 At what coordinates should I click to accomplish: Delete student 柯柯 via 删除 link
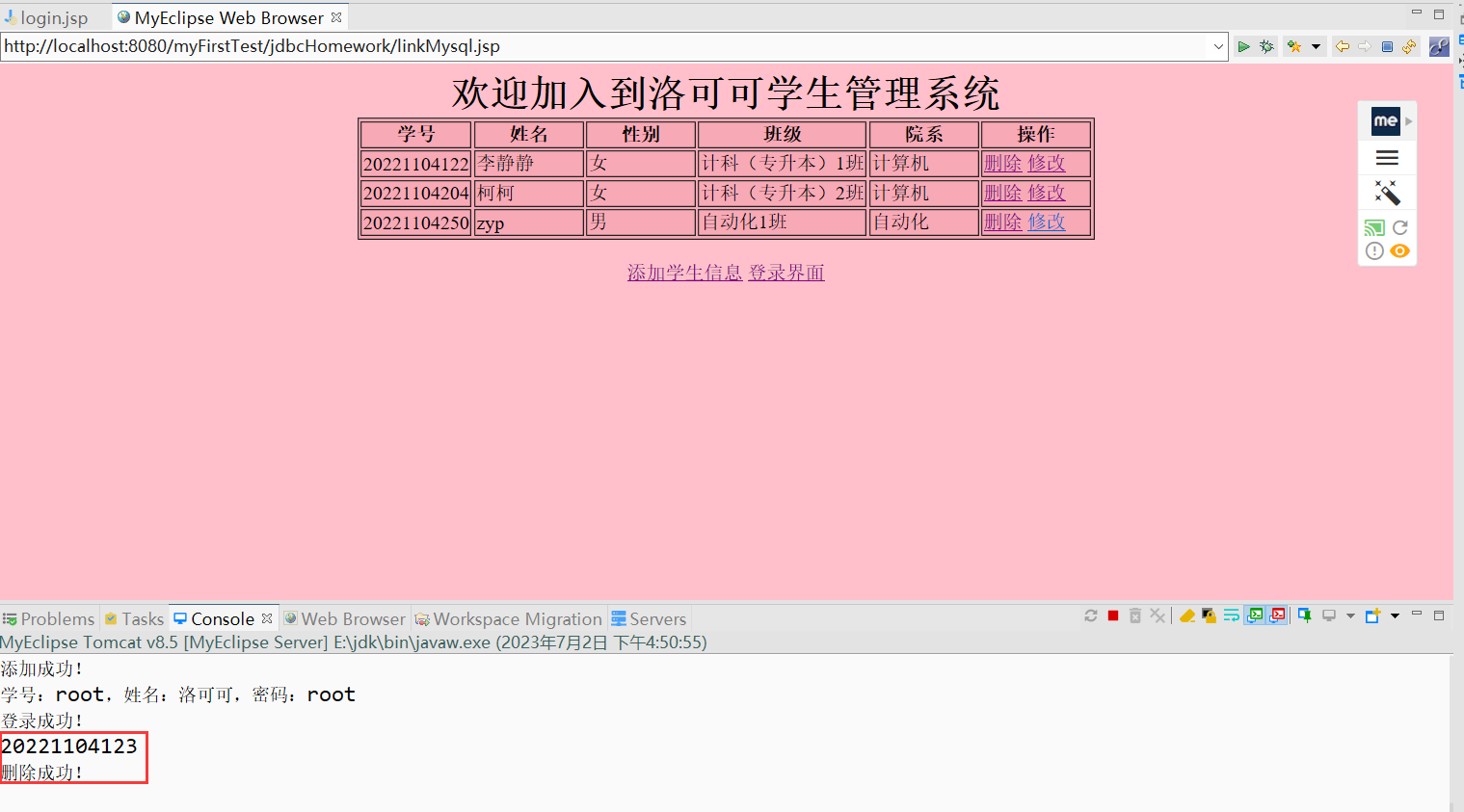[x=1002, y=193]
